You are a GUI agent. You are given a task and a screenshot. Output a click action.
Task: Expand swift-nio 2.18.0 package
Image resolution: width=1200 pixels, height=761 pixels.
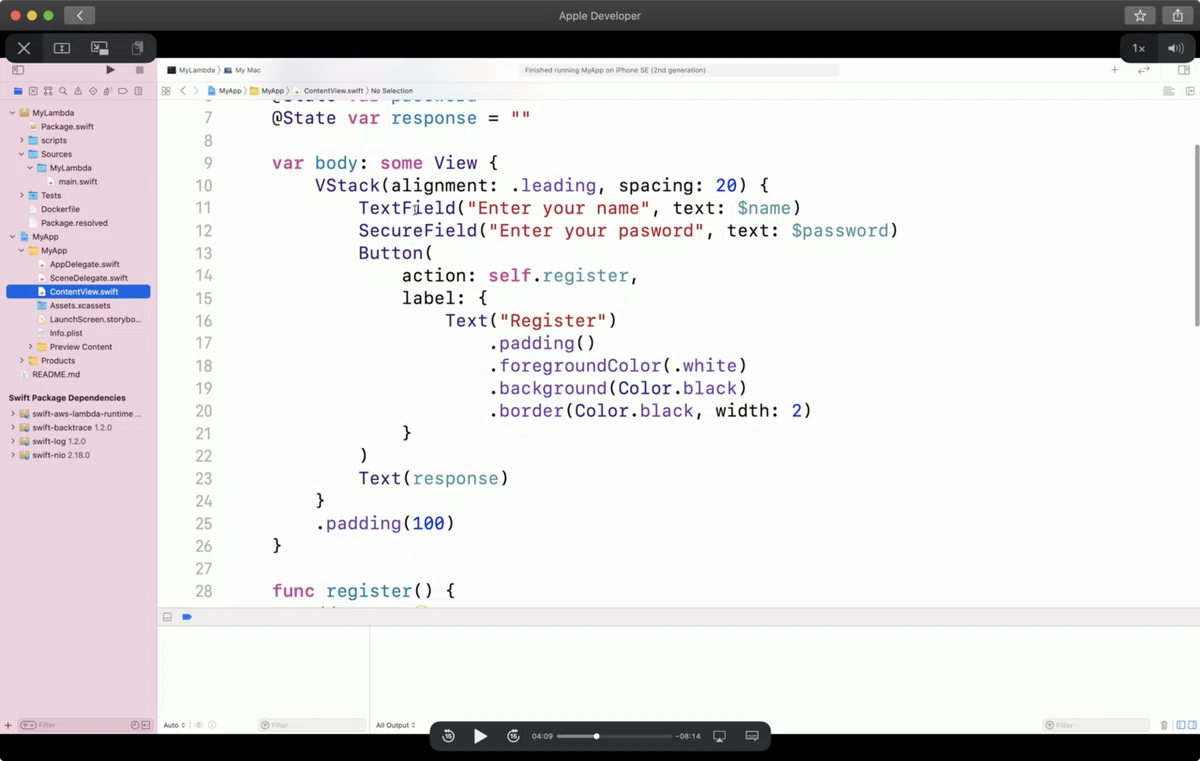pos(12,455)
